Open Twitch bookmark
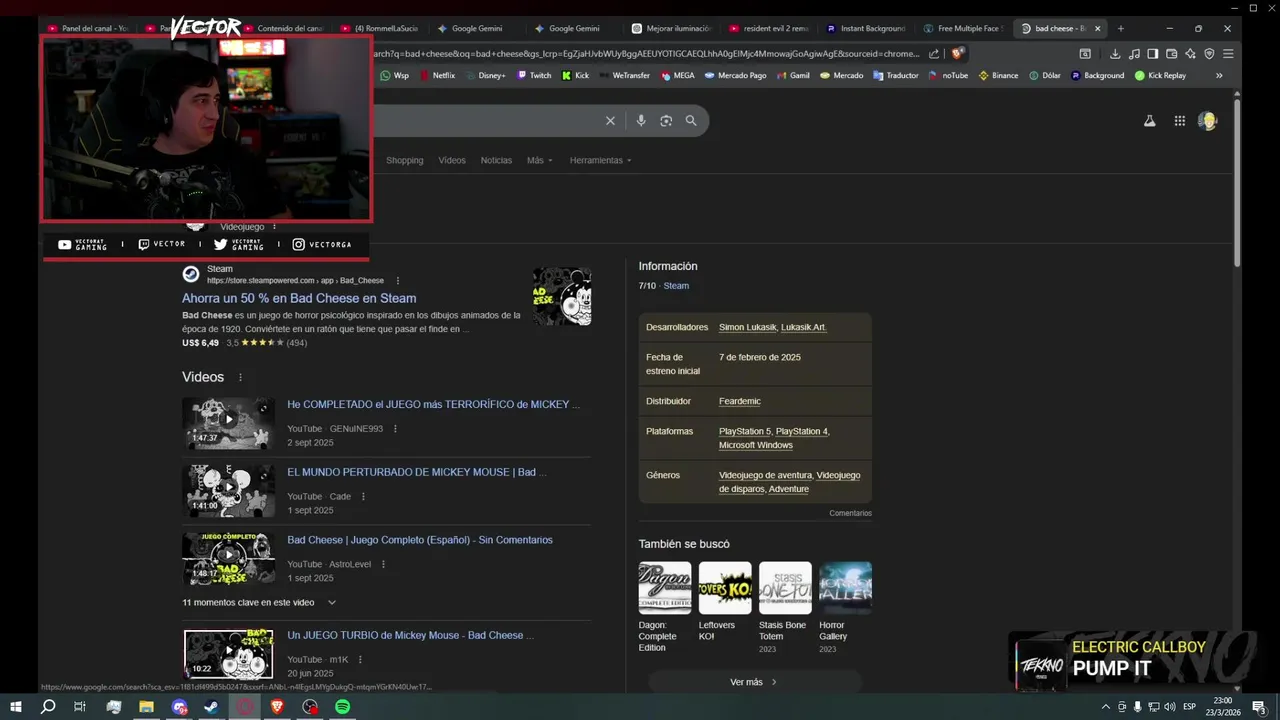Screen dimensions: 1280x720 coord(534,75)
